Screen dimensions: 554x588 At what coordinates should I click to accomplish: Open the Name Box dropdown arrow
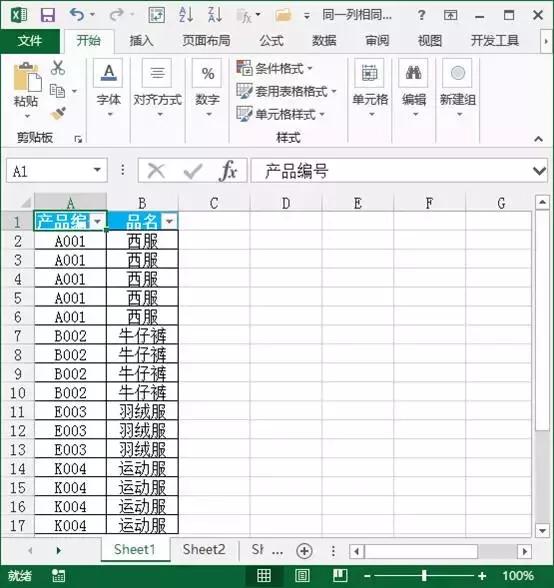point(98,170)
